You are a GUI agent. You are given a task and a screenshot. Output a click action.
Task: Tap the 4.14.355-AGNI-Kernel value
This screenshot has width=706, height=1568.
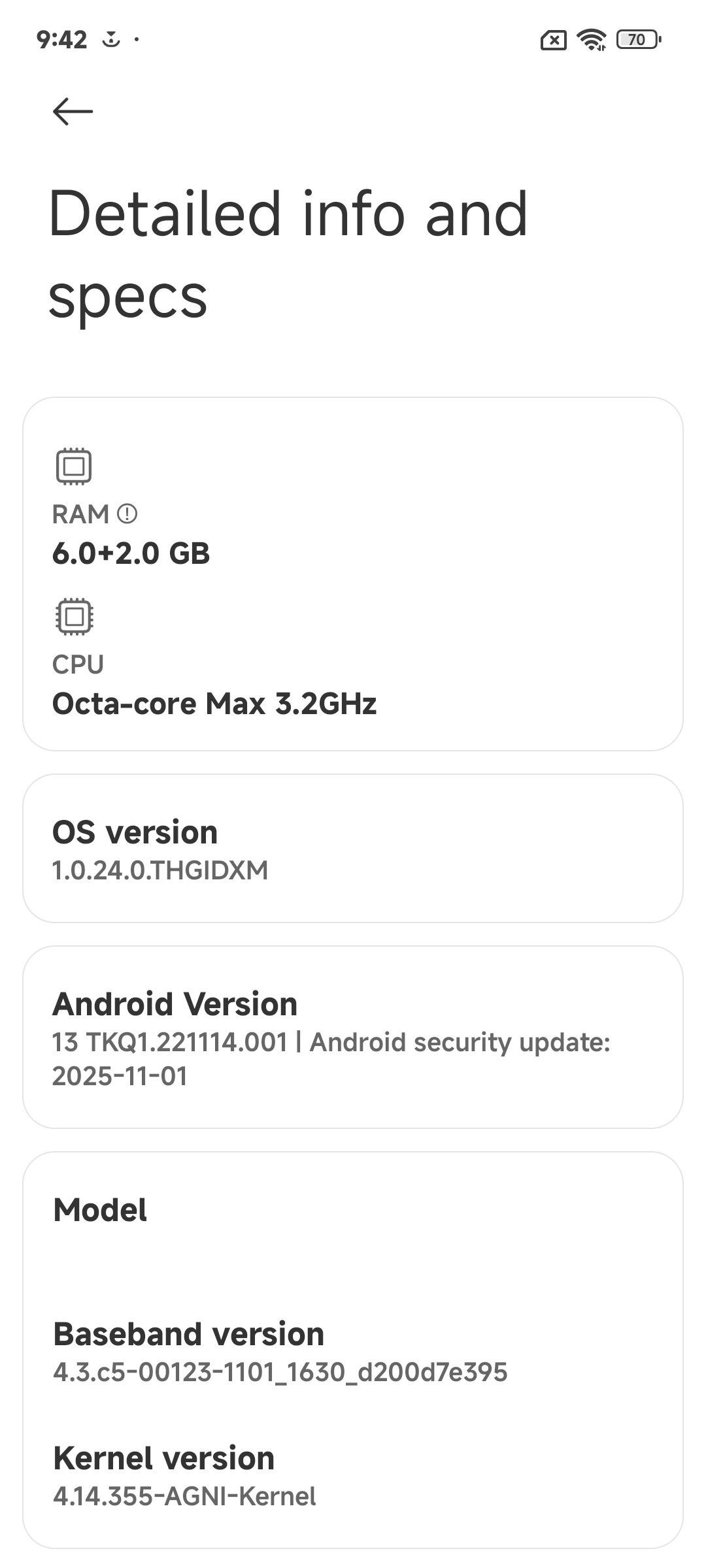tap(184, 1496)
